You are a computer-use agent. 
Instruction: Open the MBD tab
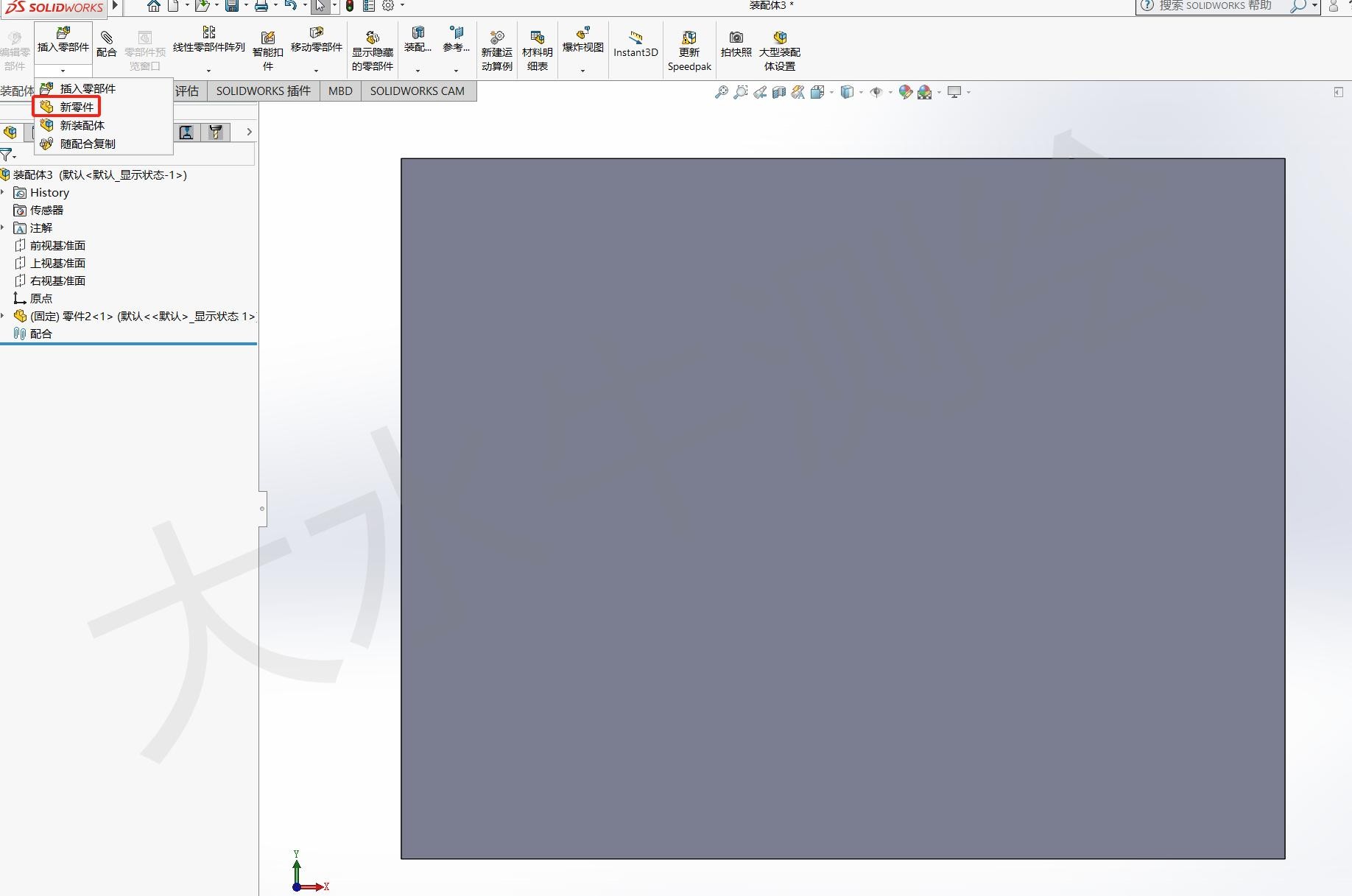[x=340, y=91]
